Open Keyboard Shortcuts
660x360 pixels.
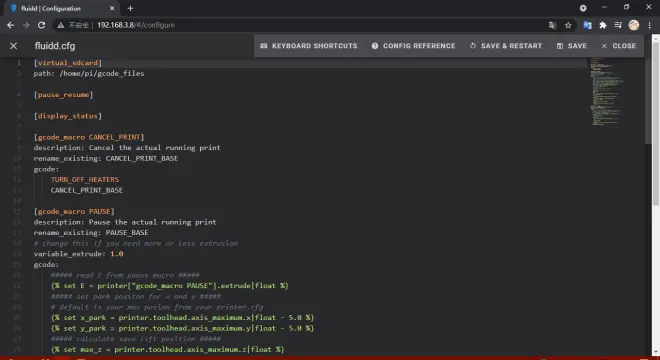(309, 46)
